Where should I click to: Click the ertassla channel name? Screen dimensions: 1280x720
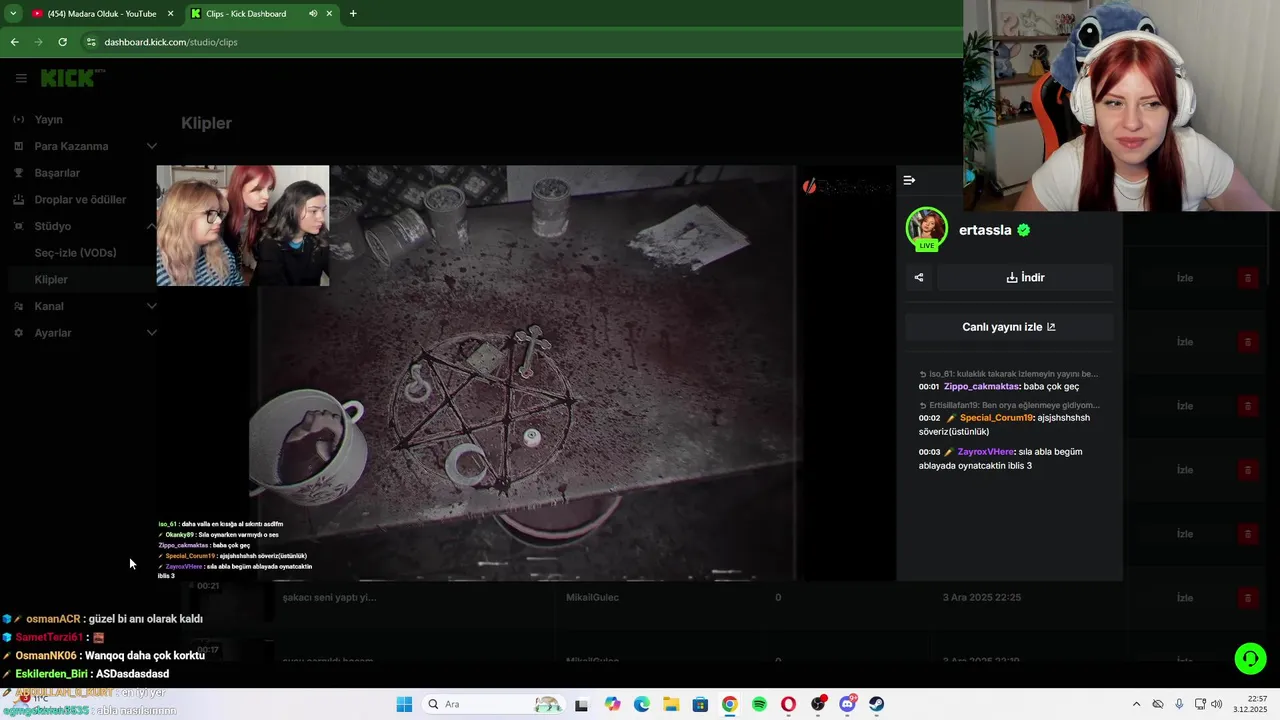[x=985, y=230]
